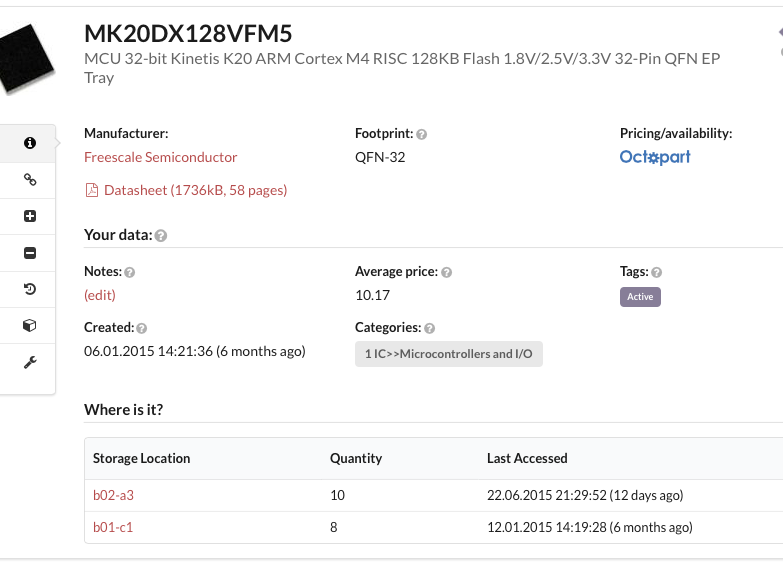Click the minus square remove stock icon

tap(29, 253)
